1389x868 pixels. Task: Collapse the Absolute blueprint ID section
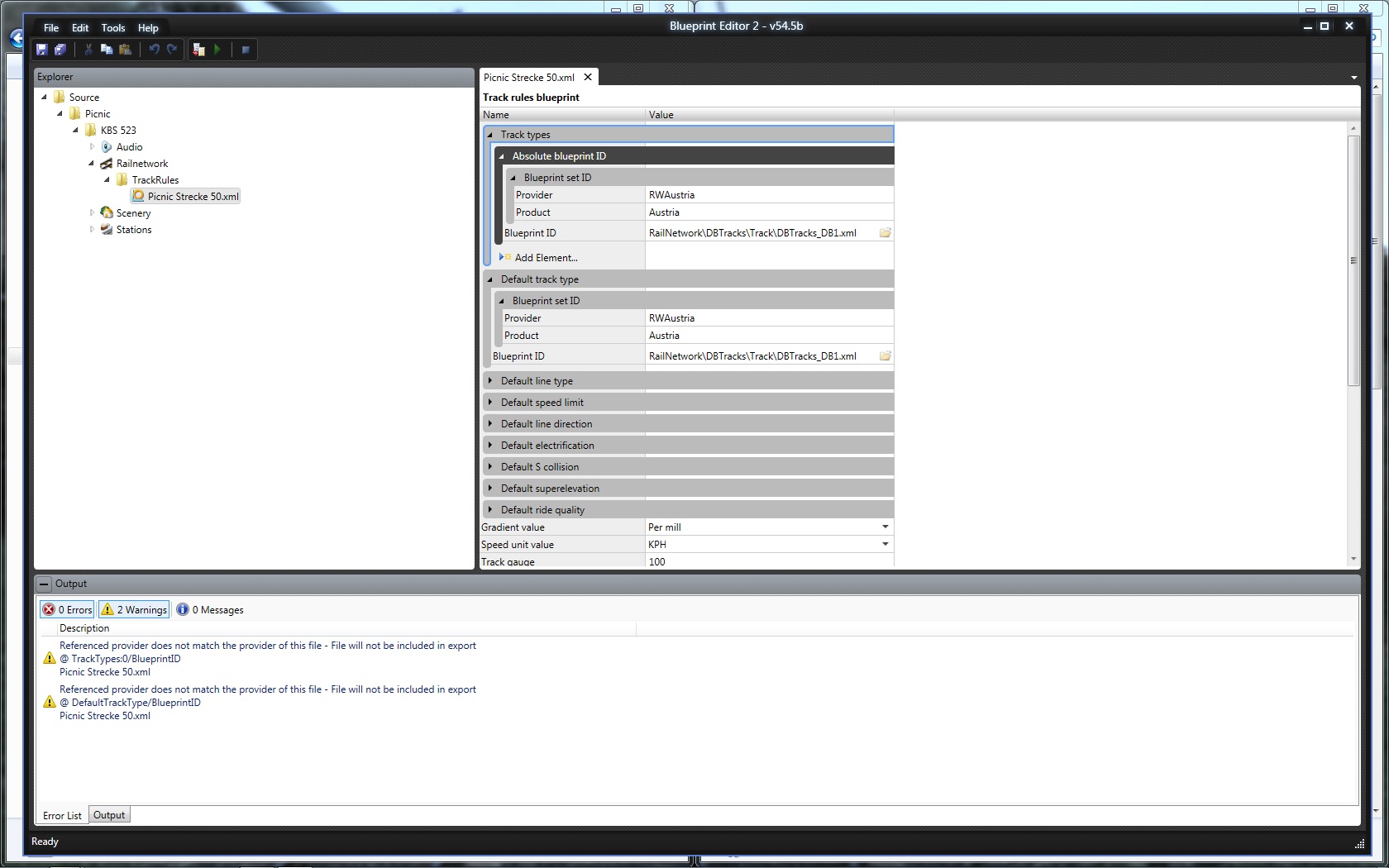tap(502, 156)
